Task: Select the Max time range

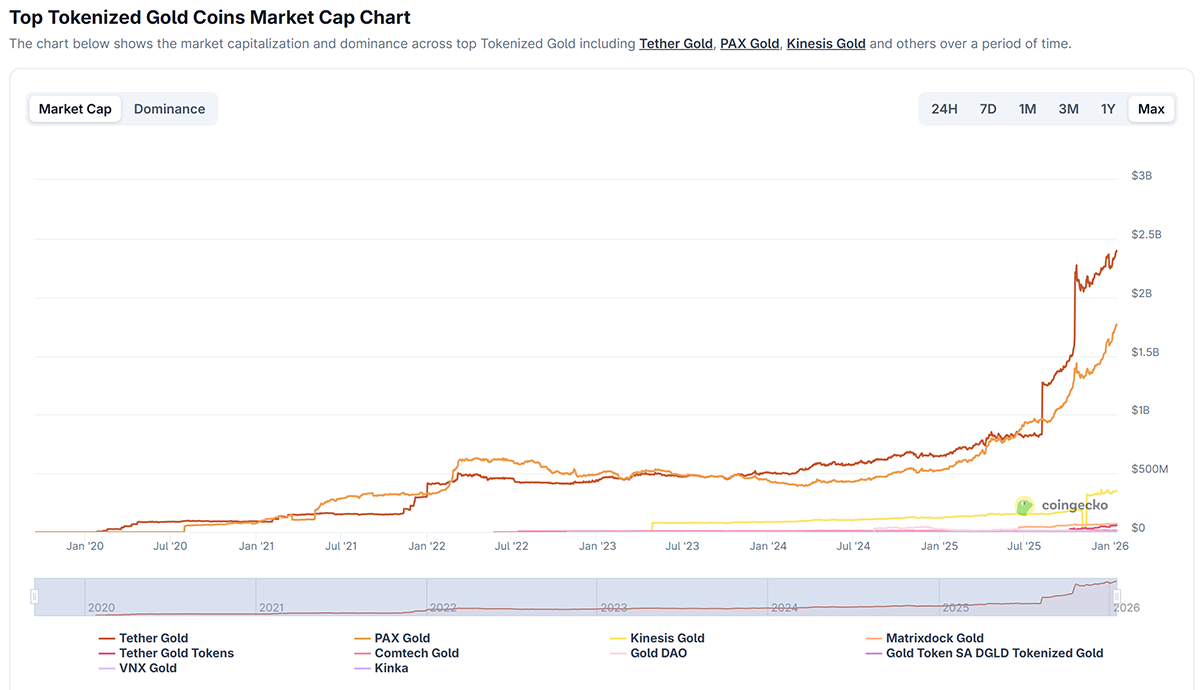Action: pos(1151,109)
